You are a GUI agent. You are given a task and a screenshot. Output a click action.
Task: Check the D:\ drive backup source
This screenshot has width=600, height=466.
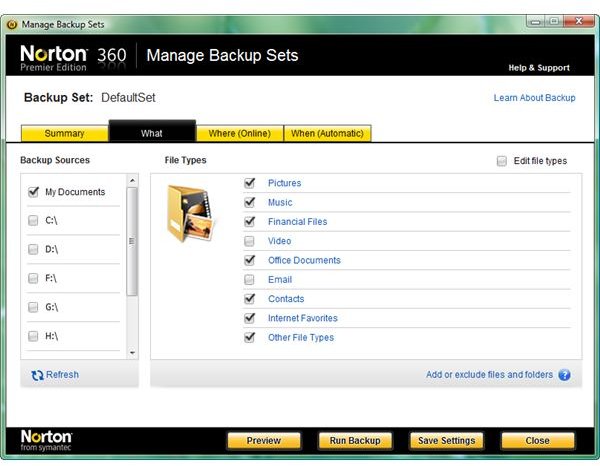pyautogui.click(x=33, y=249)
